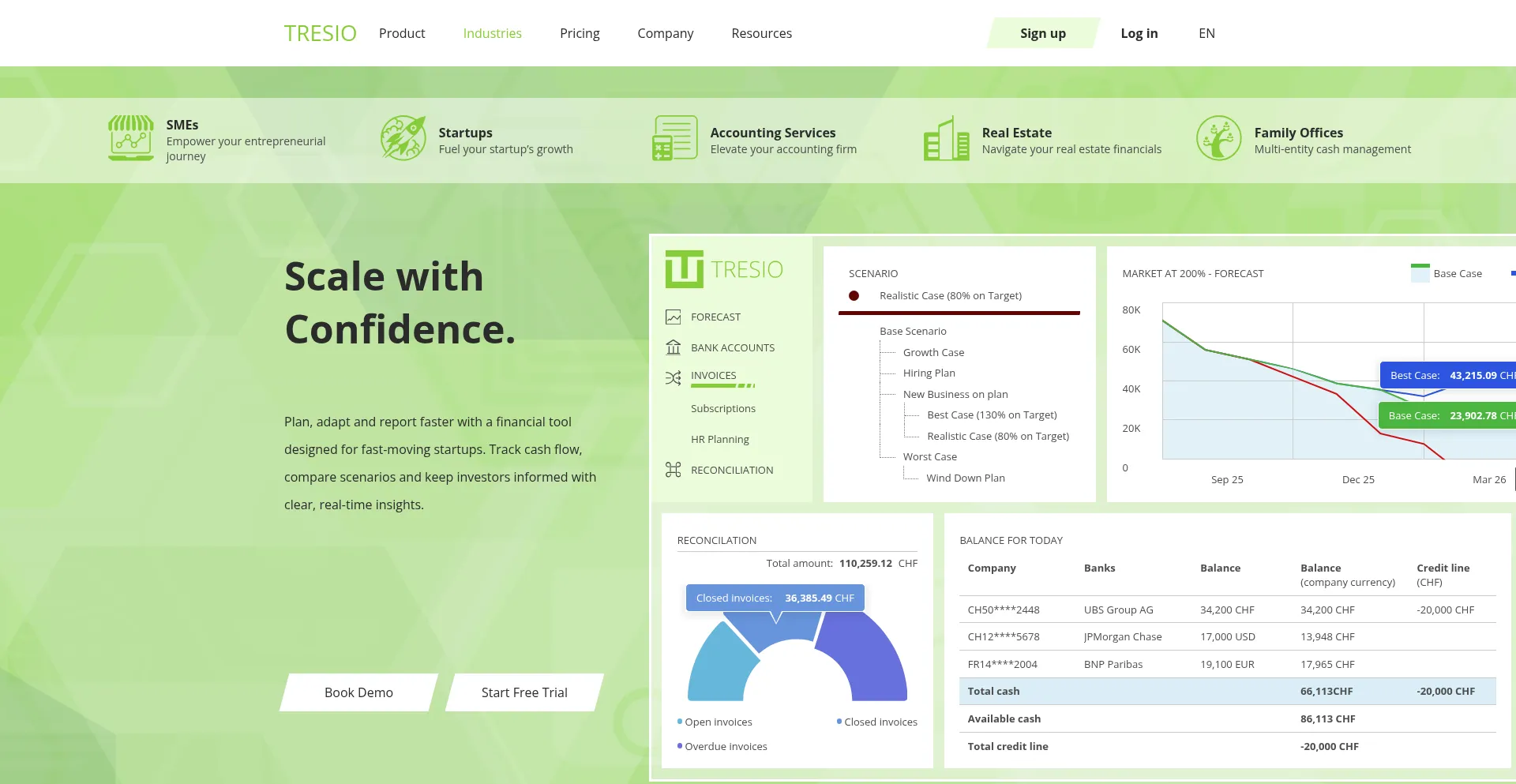Click the 17,000 USD balance cell
The height and width of the screenshot is (784, 1516).
tap(1228, 637)
